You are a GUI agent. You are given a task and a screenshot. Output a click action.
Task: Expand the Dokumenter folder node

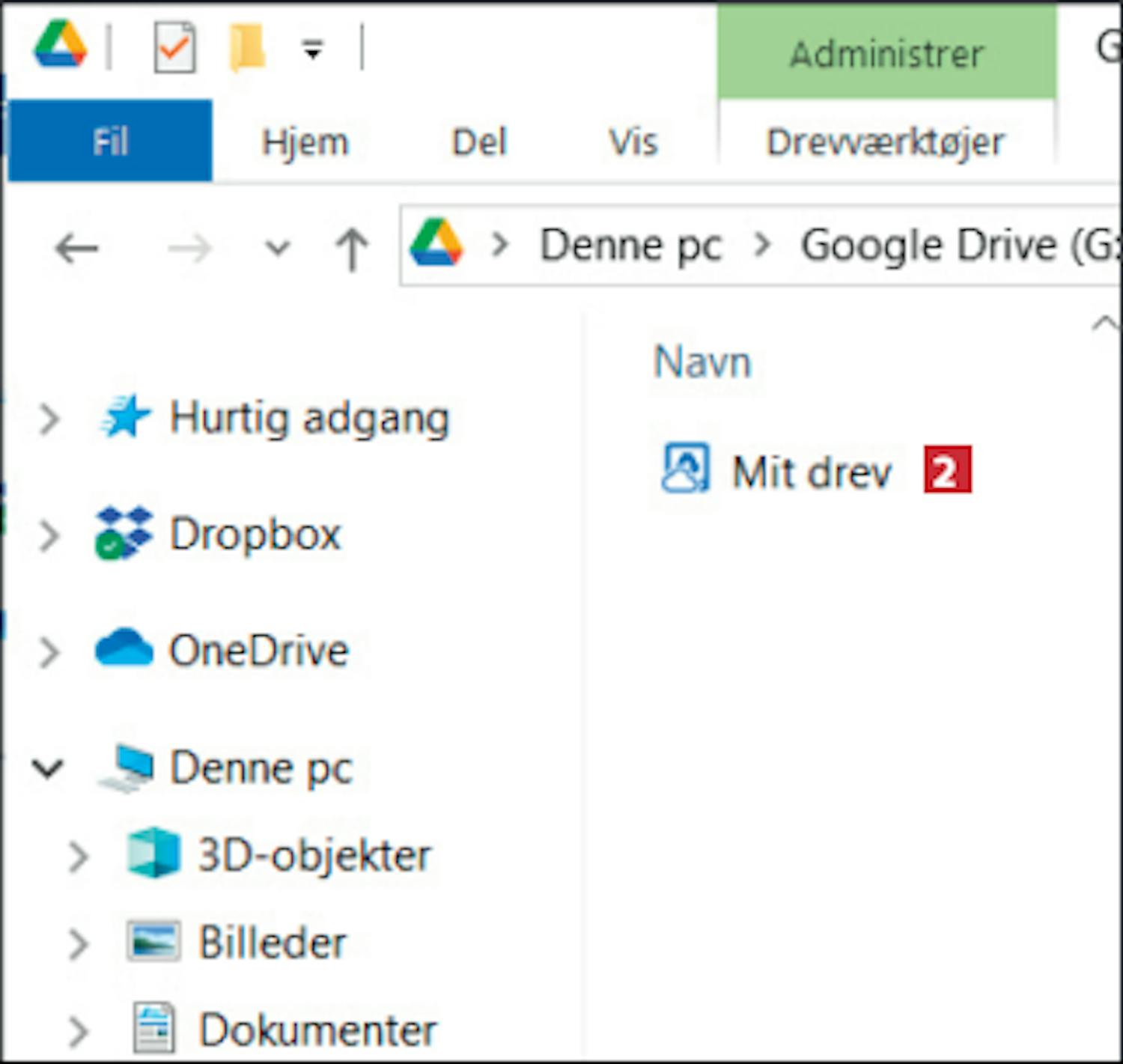(78, 1030)
